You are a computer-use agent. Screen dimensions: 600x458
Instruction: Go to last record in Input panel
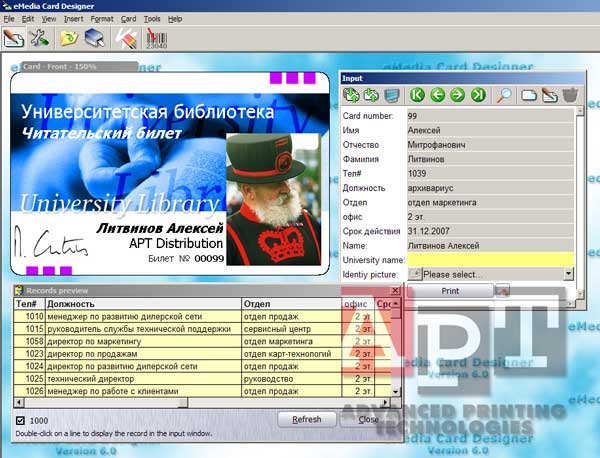(x=478, y=95)
